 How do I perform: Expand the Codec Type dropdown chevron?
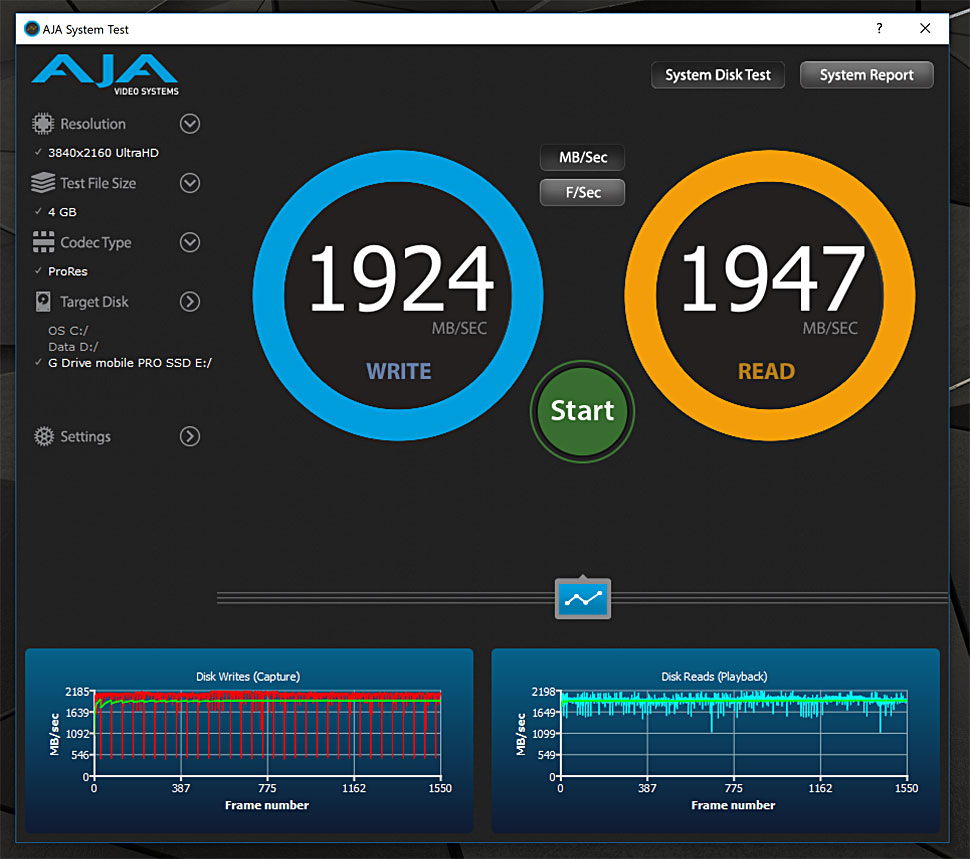(x=190, y=242)
